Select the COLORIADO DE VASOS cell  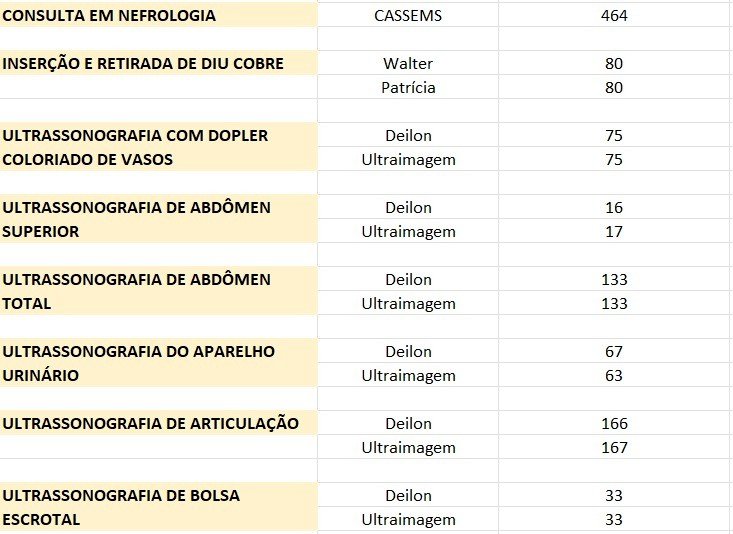click(158, 159)
